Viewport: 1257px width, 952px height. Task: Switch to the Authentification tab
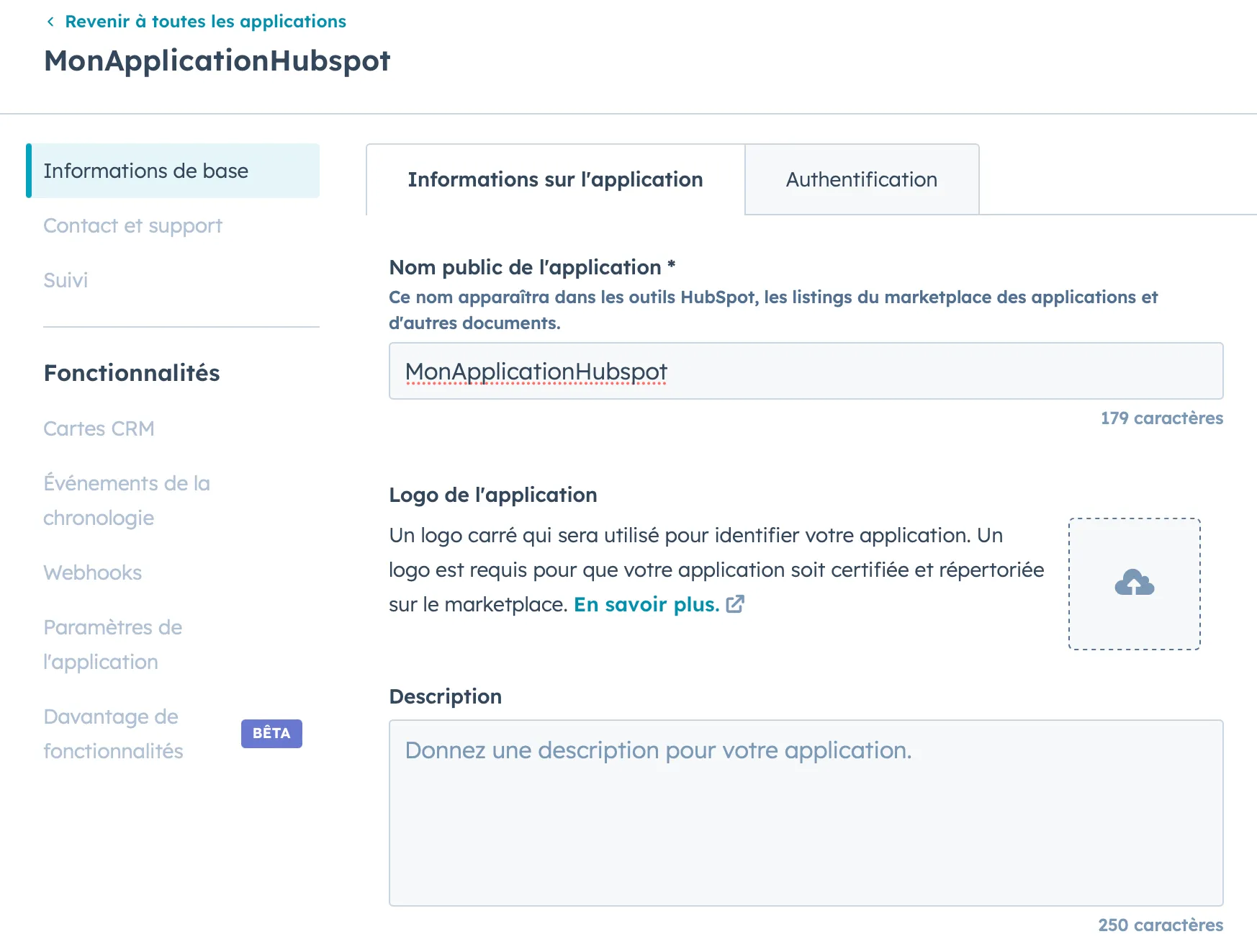point(862,179)
